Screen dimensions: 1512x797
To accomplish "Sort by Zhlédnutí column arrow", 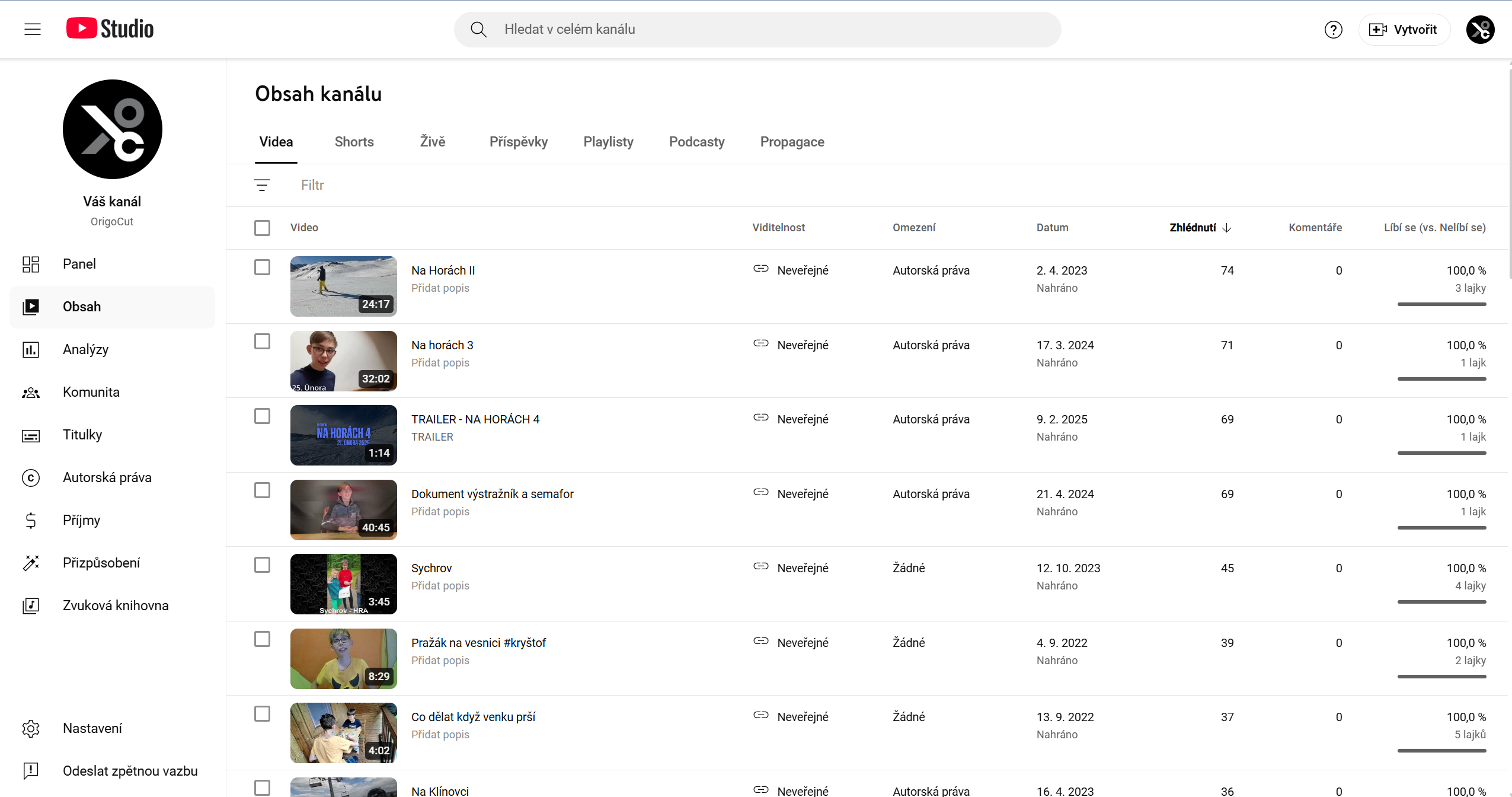I will (1227, 228).
